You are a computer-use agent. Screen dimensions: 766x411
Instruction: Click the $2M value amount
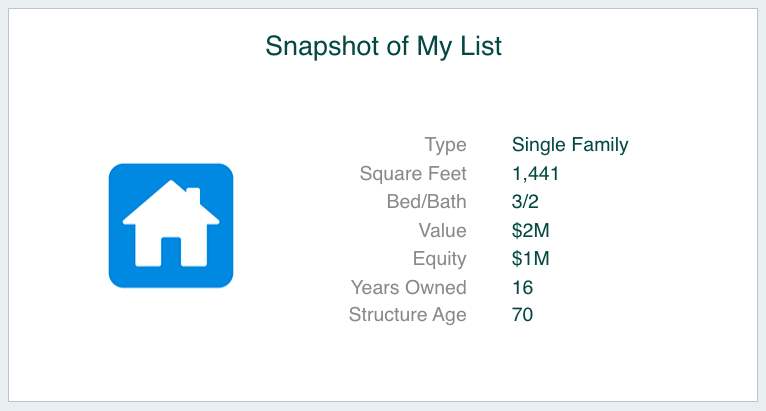coord(531,231)
